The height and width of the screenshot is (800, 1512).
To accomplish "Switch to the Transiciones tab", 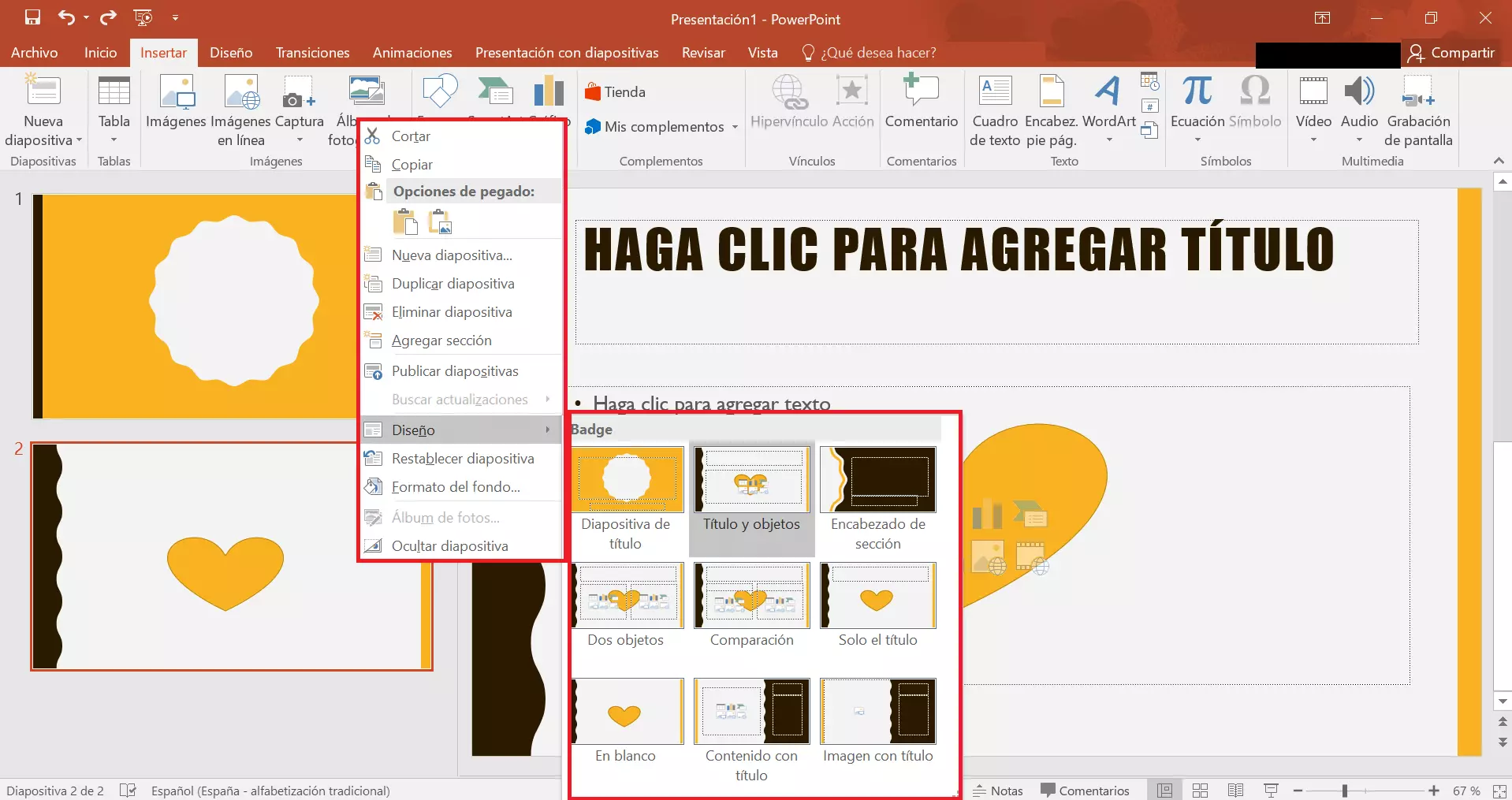I will [x=313, y=53].
